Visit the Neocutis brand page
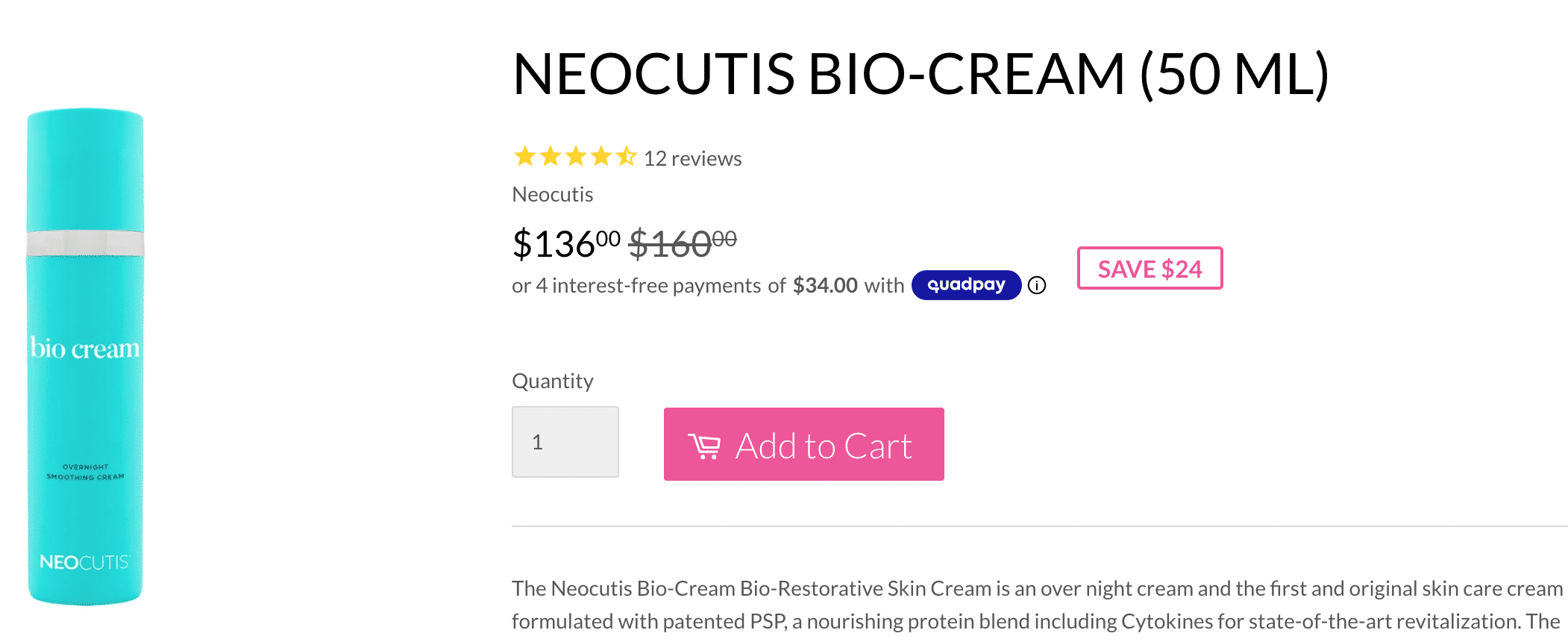1568x642 pixels. click(551, 194)
